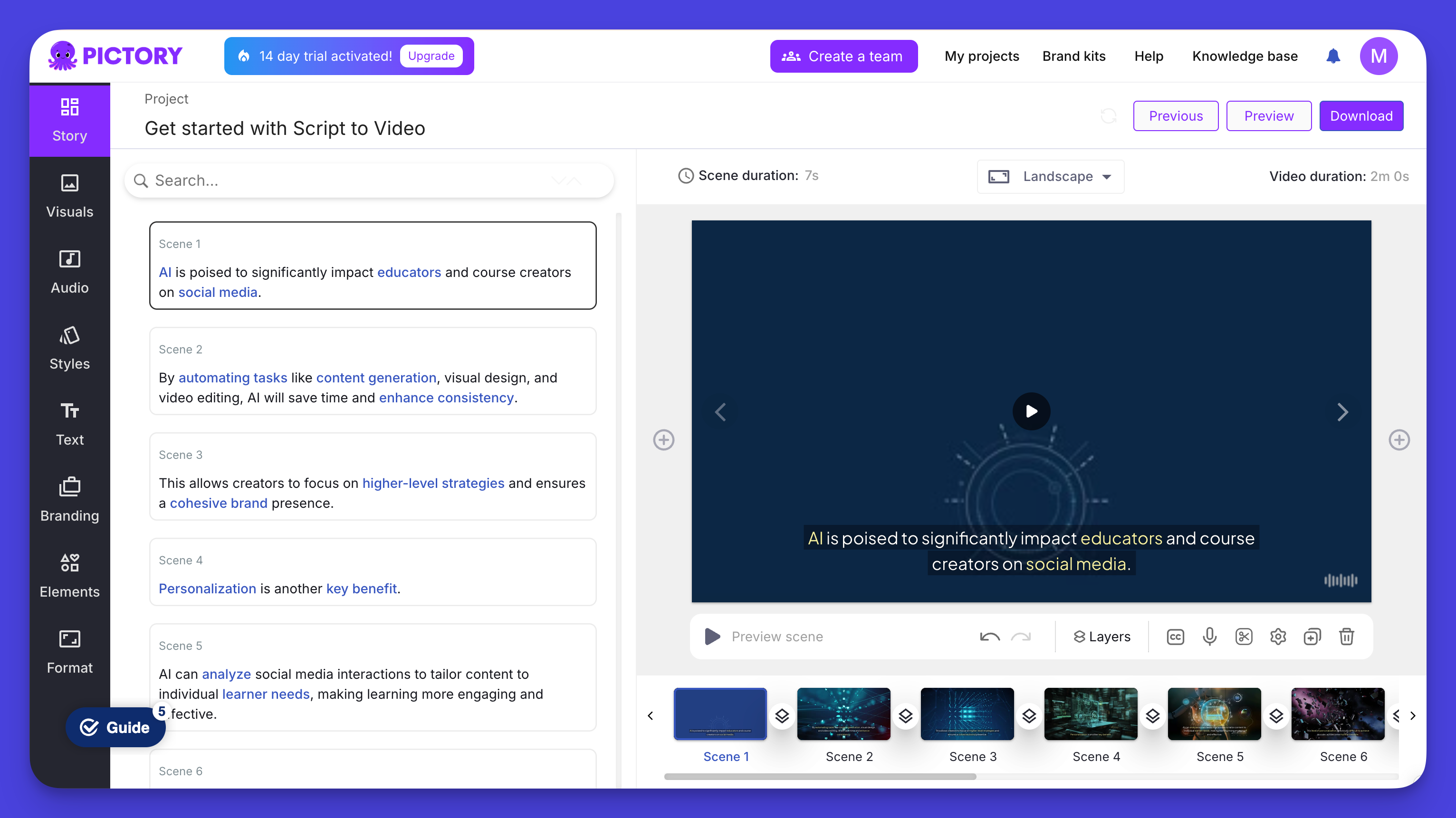
Task: Click the Layers button in scene toolbar
Action: [x=1102, y=636]
